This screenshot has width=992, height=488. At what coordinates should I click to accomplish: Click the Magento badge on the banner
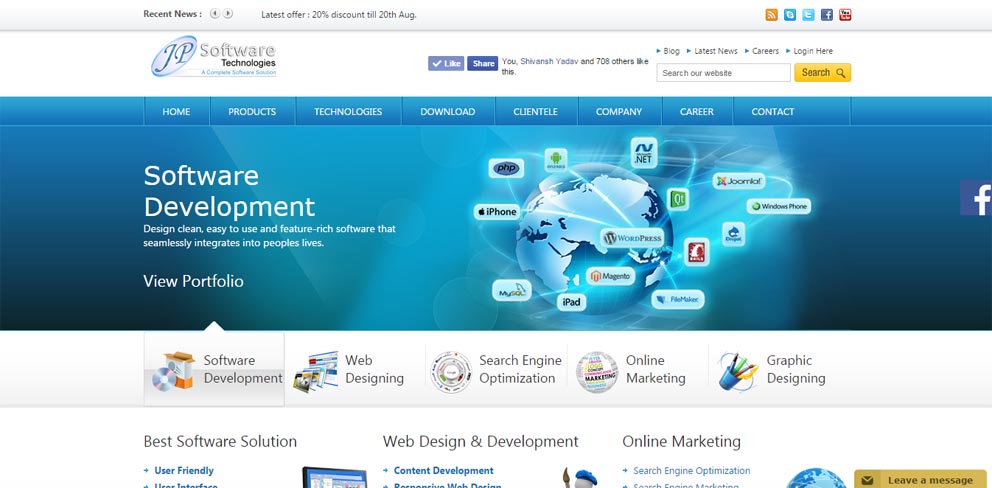611,276
